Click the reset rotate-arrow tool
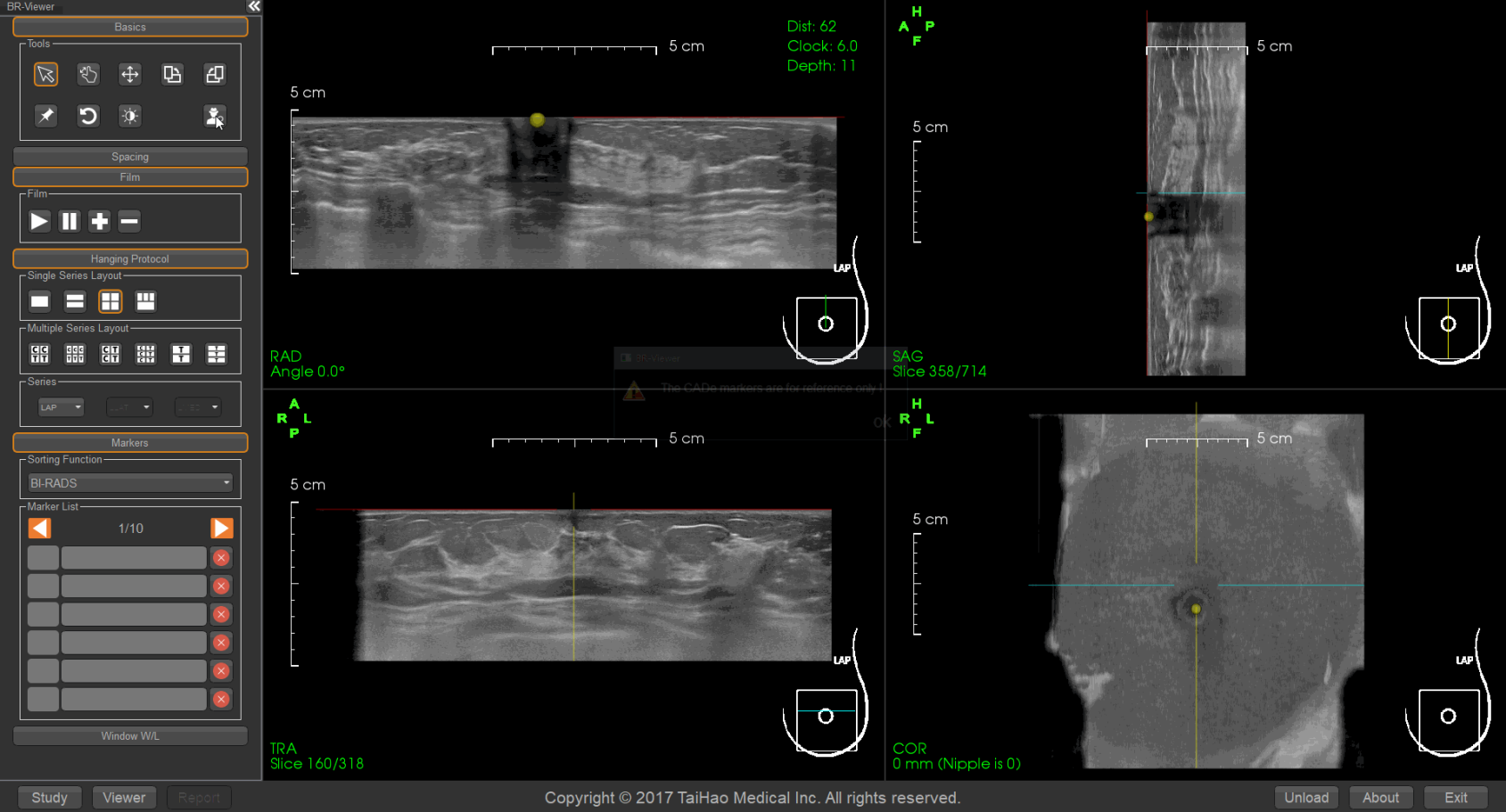Image resolution: width=1506 pixels, height=812 pixels. tap(87, 116)
